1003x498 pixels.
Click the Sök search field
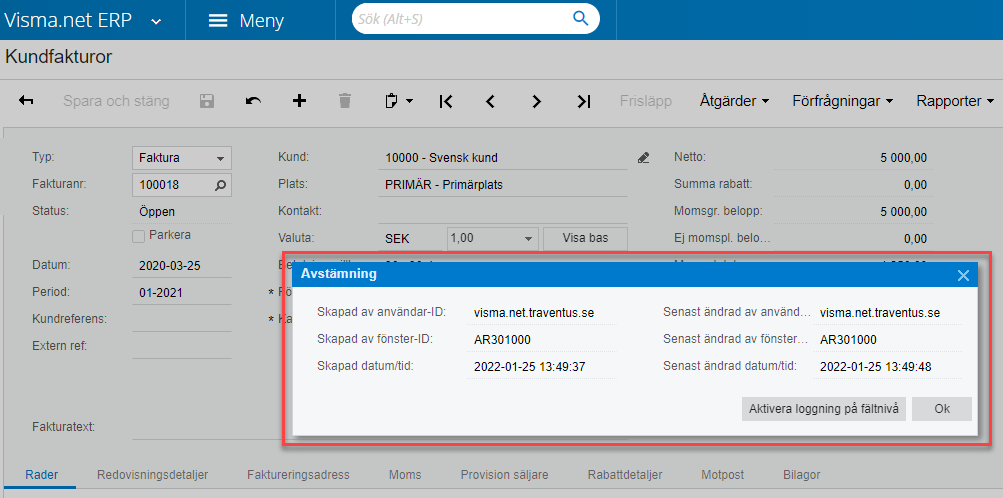(x=462, y=19)
